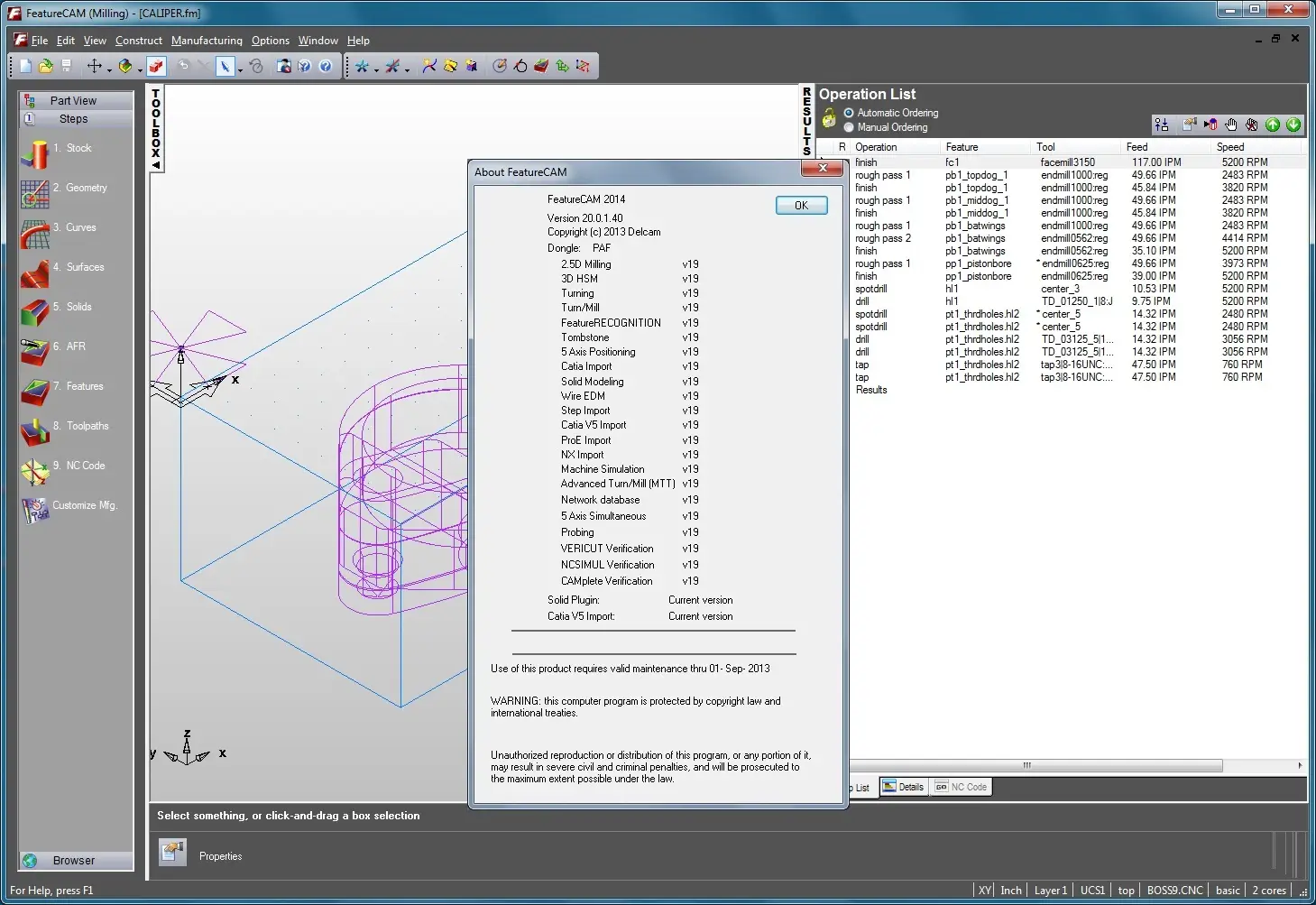The width and height of the screenshot is (1316, 905).
Task: Click the Save file toolbar icon
Action: [66, 66]
